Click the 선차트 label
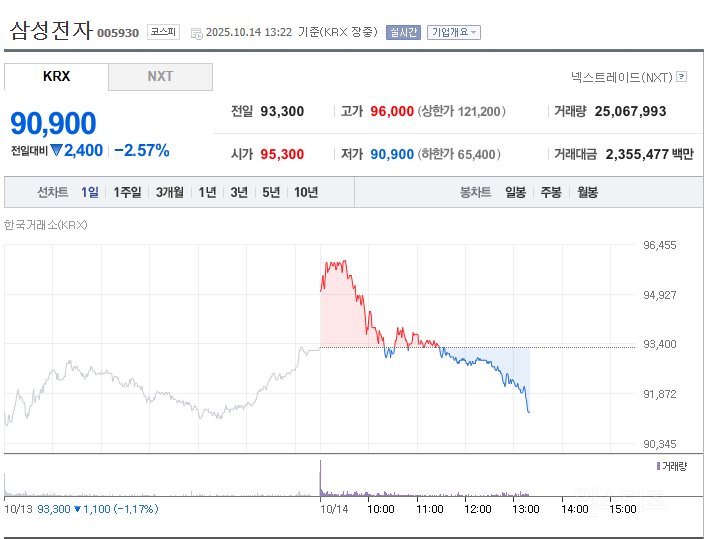The width and height of the screenshot is (704, 539). tap(53, 192)
